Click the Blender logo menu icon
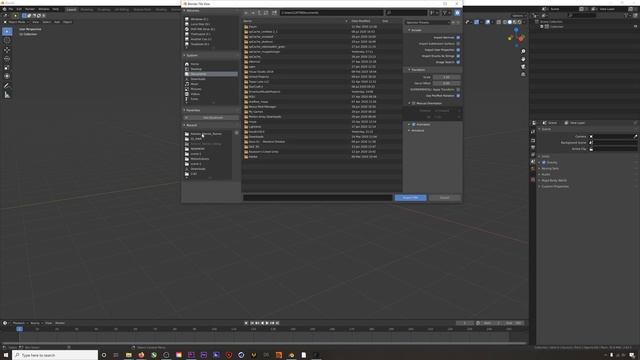 [x=4, y=9]
